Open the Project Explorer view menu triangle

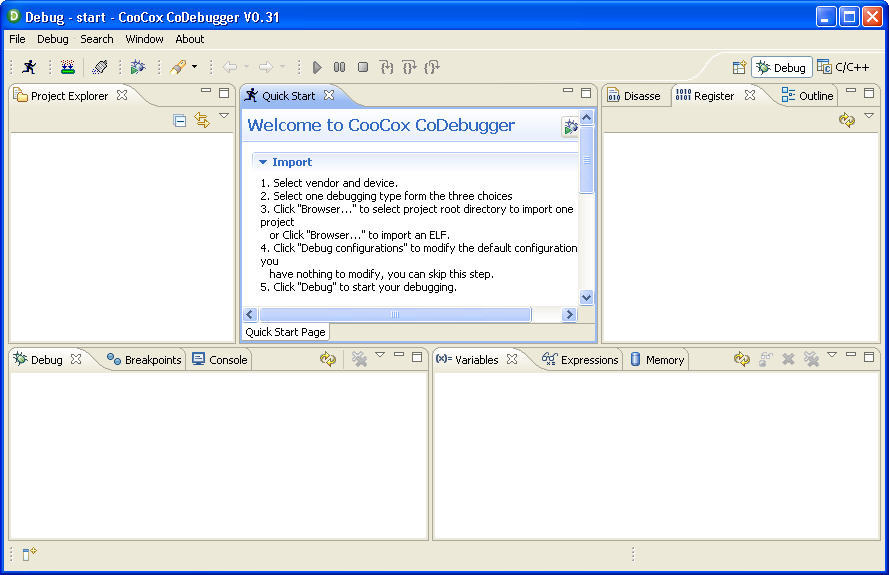224,116
